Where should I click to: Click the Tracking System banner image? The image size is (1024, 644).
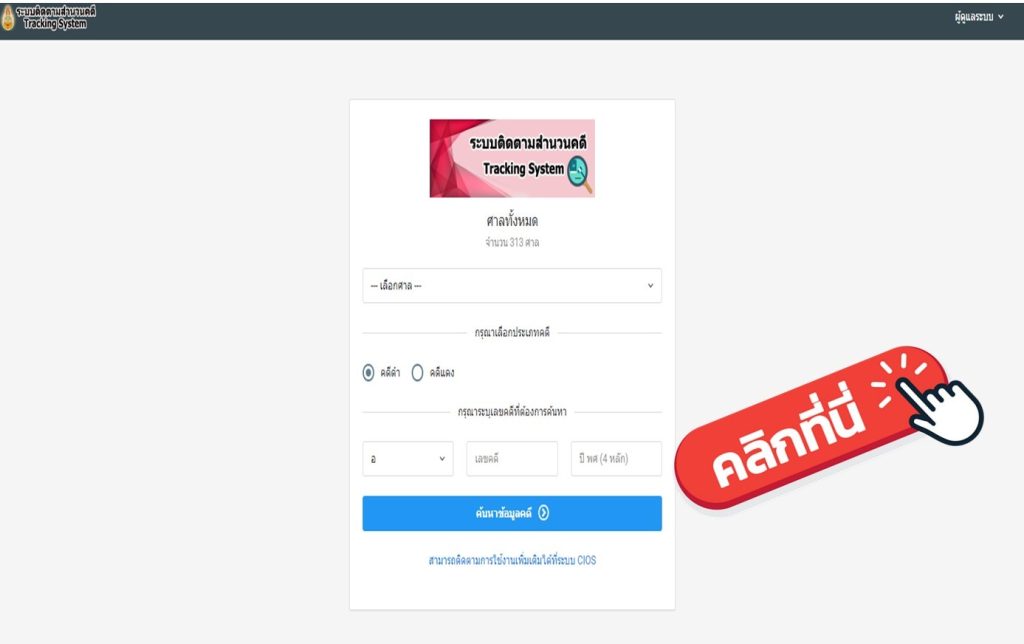click(512, 158)
